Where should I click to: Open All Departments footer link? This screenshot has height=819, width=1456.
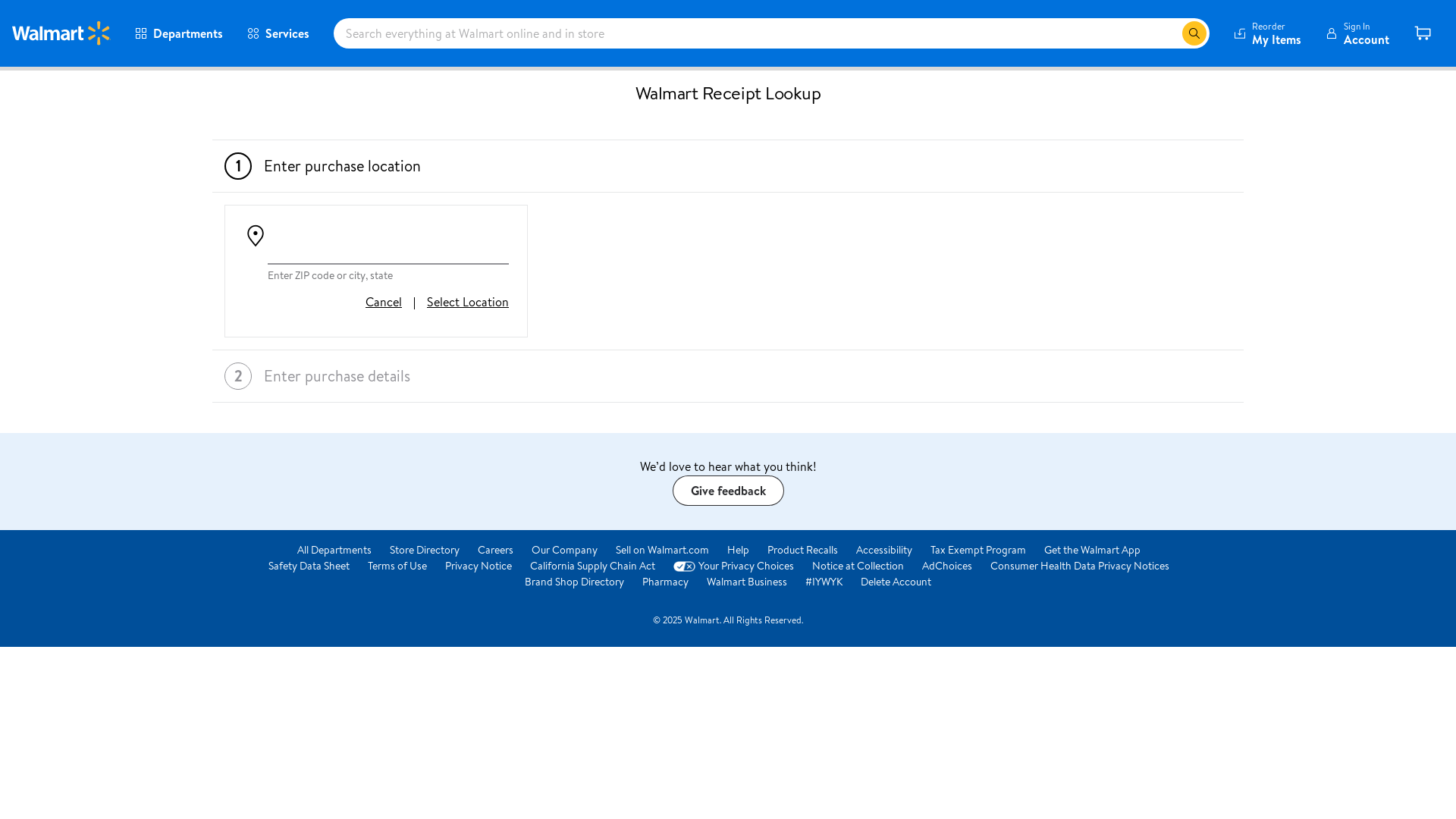(334, 550)
